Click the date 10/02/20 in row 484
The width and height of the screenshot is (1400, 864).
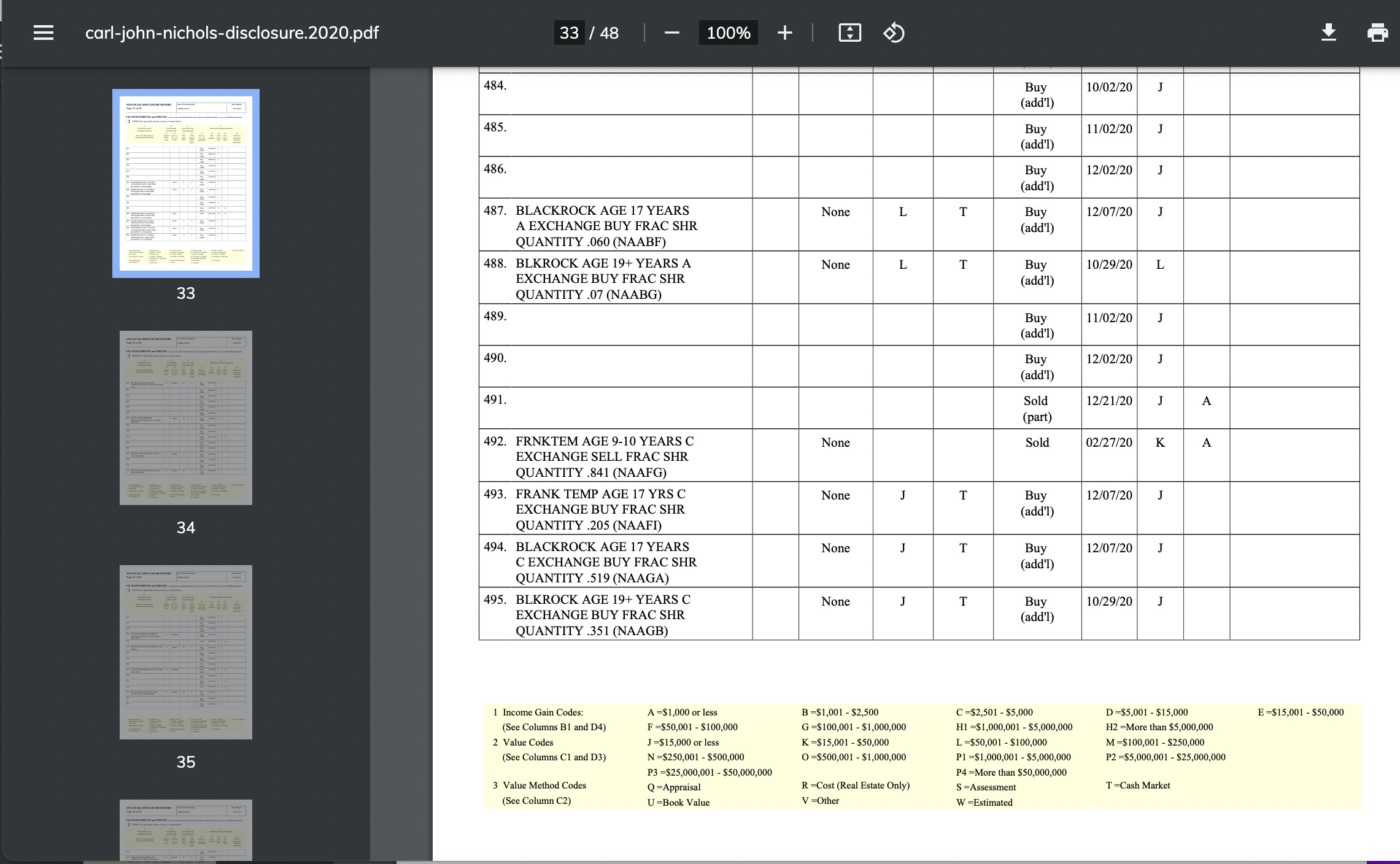point(1109,87)
